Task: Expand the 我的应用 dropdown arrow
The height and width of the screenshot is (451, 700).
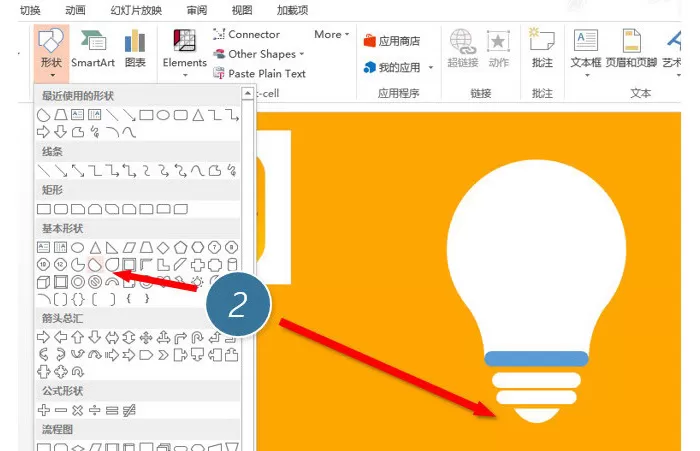Action: click(x=431, y=67)
